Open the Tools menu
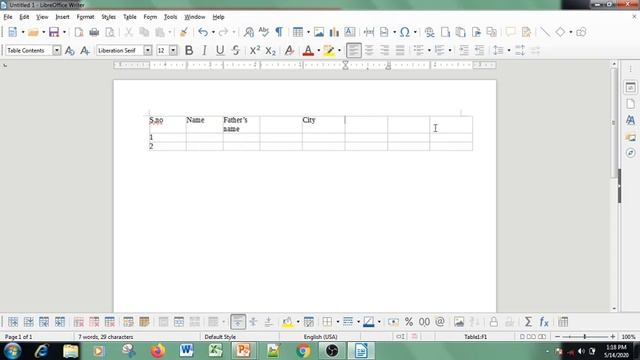 170,17
